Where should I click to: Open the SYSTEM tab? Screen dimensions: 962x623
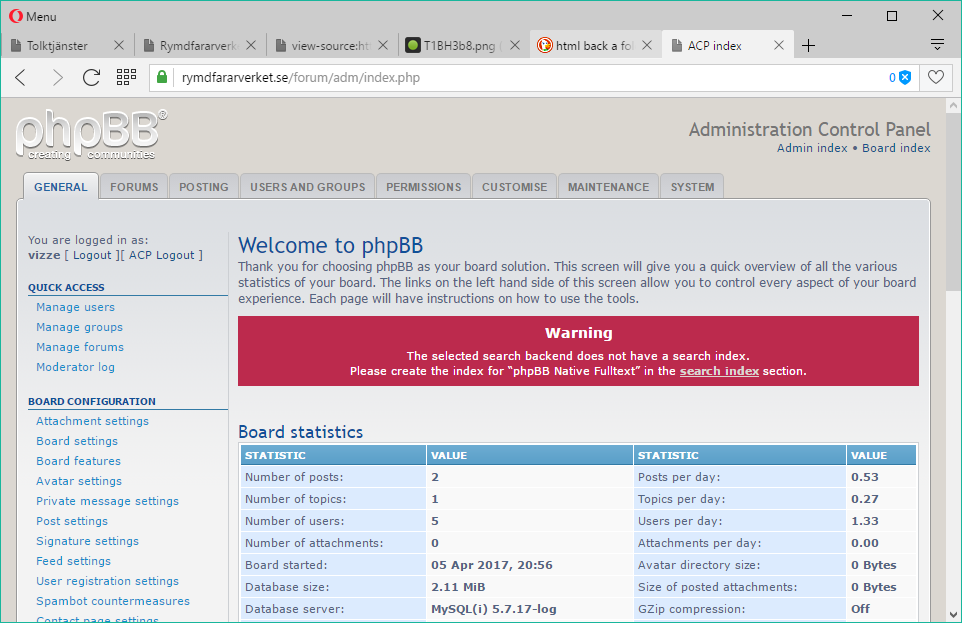(x=692, y=187)
